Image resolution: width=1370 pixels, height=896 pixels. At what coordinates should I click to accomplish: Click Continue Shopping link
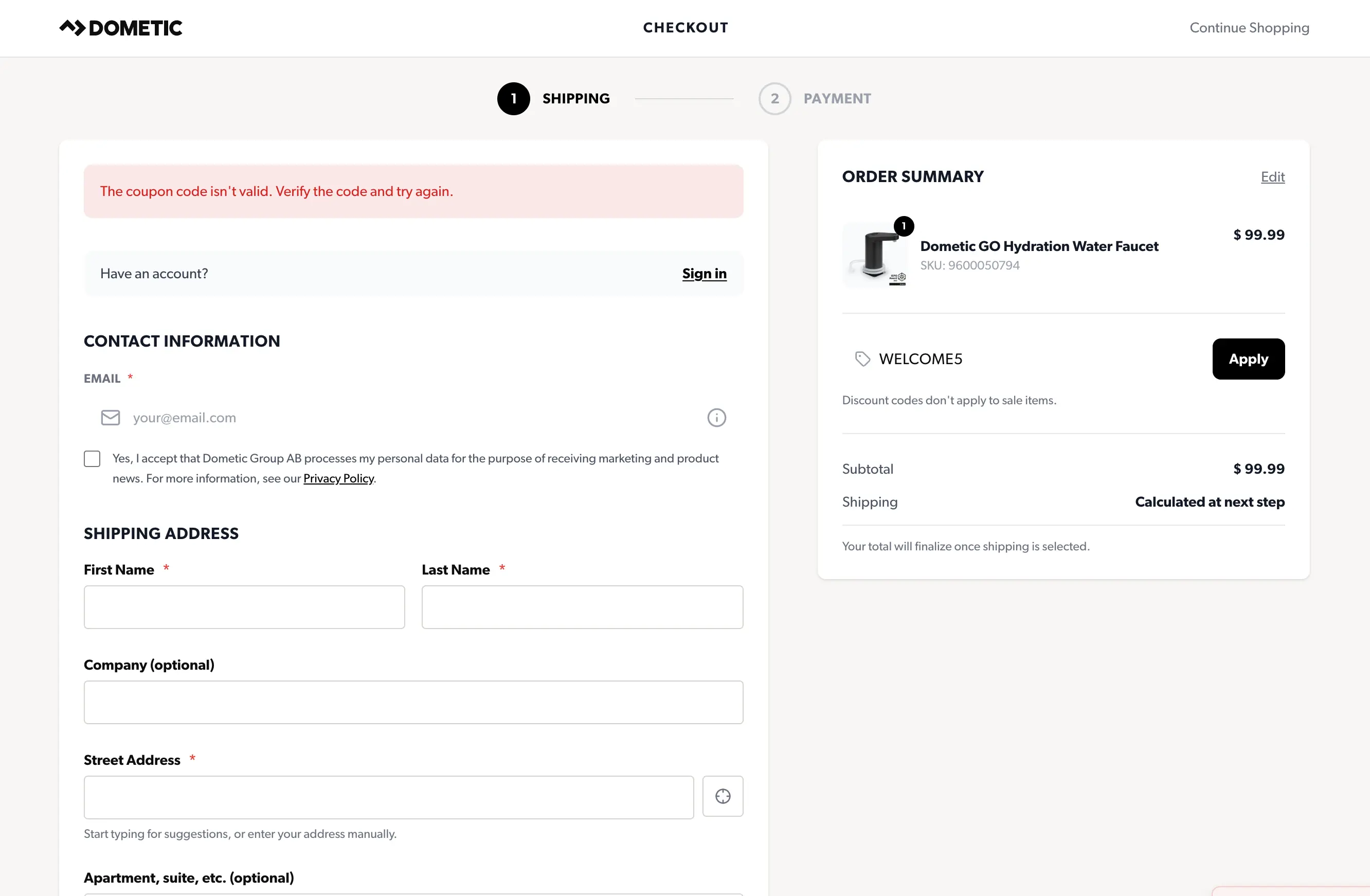pyautogui.click(x=1249, y=28)
